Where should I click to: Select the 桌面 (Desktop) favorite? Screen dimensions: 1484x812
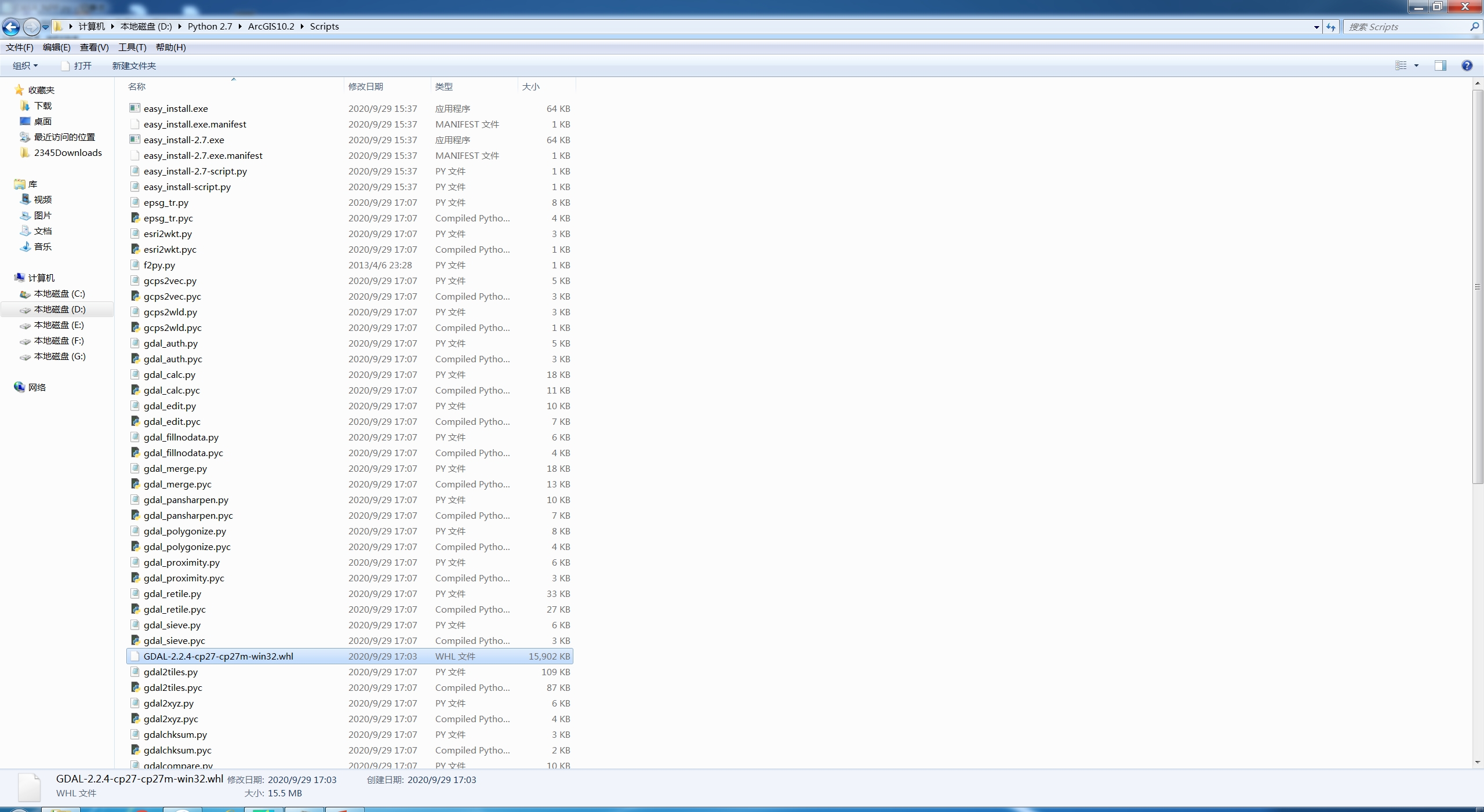coord(43,121)
